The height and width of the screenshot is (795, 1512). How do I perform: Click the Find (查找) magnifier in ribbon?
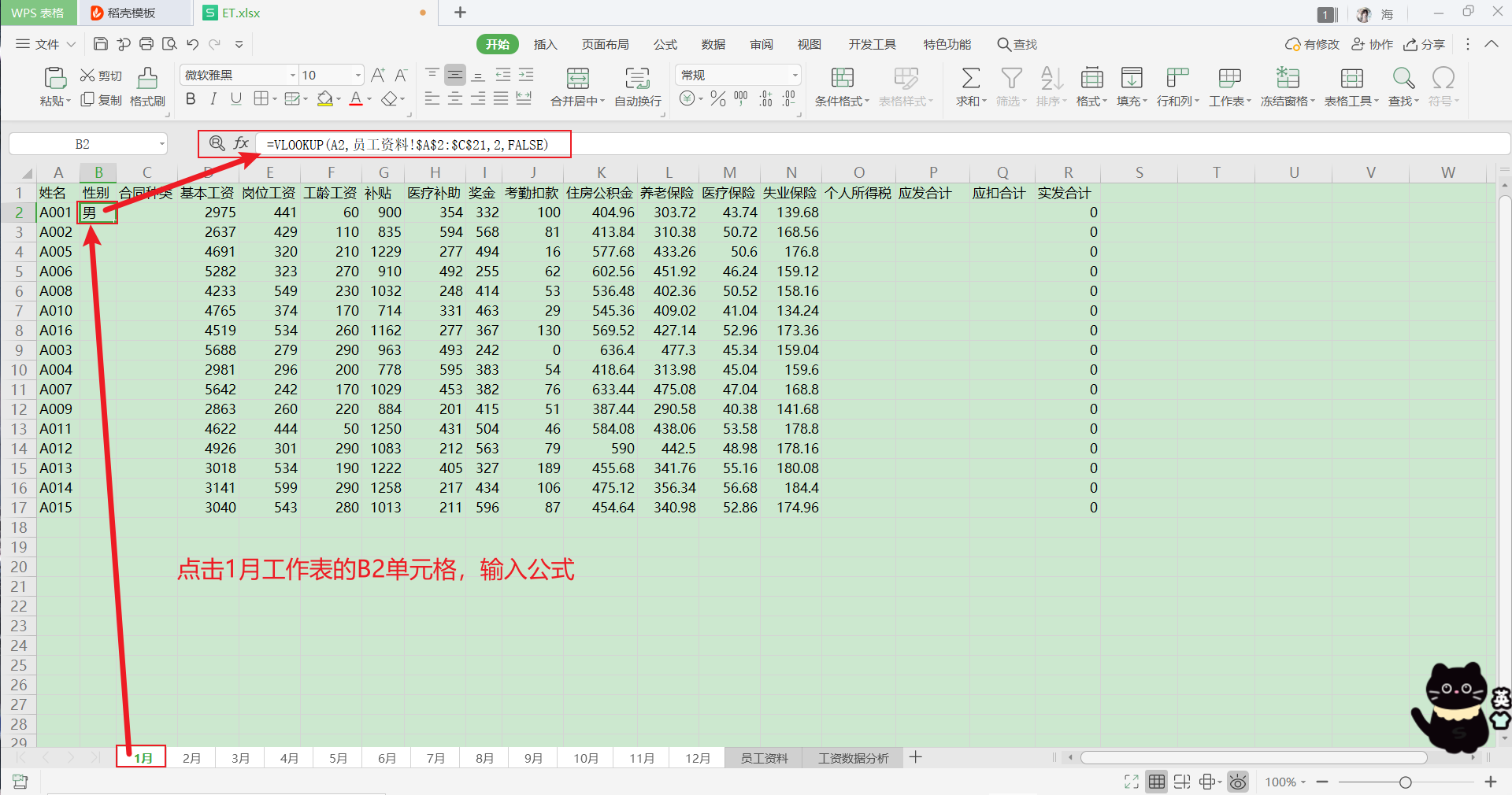click(x=1403, y=78)
